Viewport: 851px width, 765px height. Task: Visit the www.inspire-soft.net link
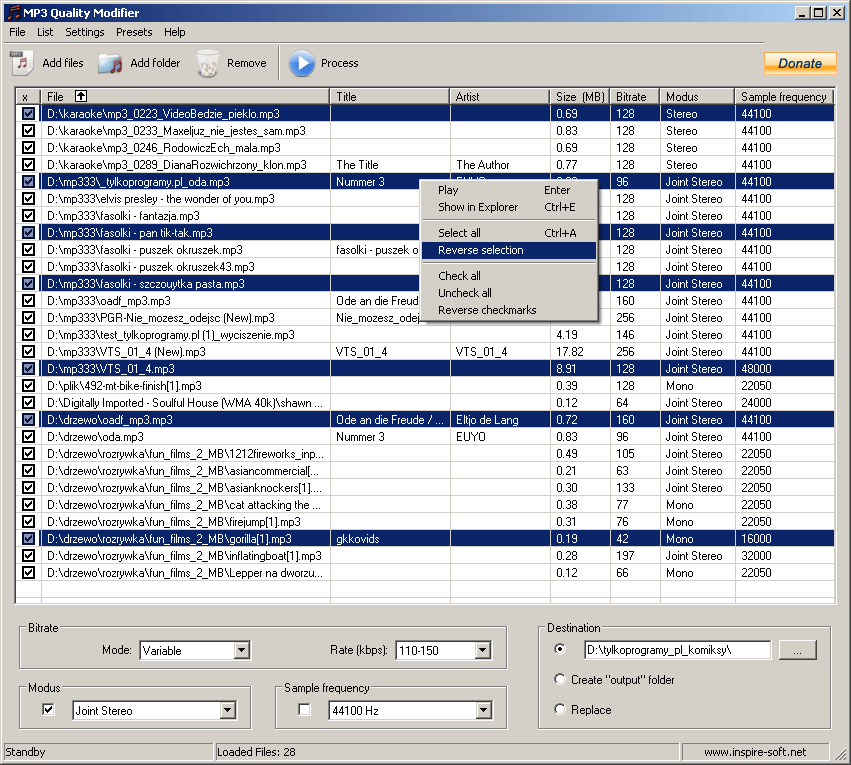point(755,751)
